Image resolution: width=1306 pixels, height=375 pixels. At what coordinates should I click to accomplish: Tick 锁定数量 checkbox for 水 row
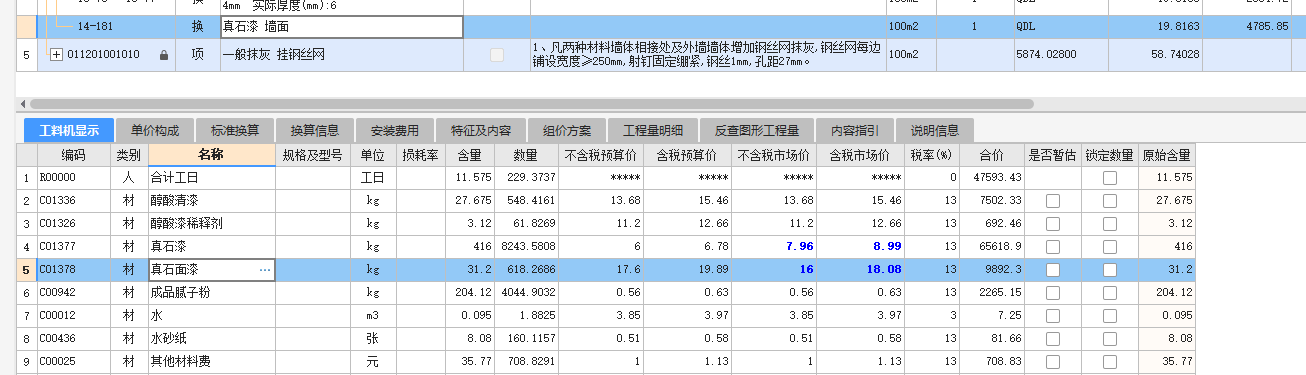click(x=1110, y=316)
